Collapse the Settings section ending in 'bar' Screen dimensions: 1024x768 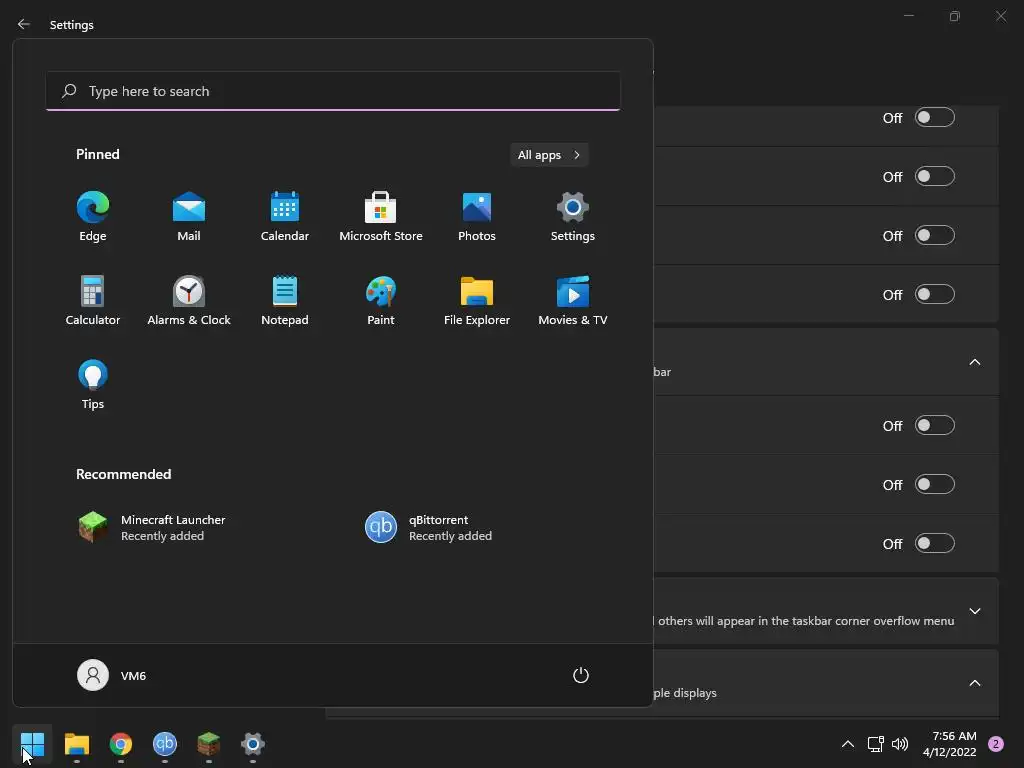pyautogui.click(x=974, y=362)
